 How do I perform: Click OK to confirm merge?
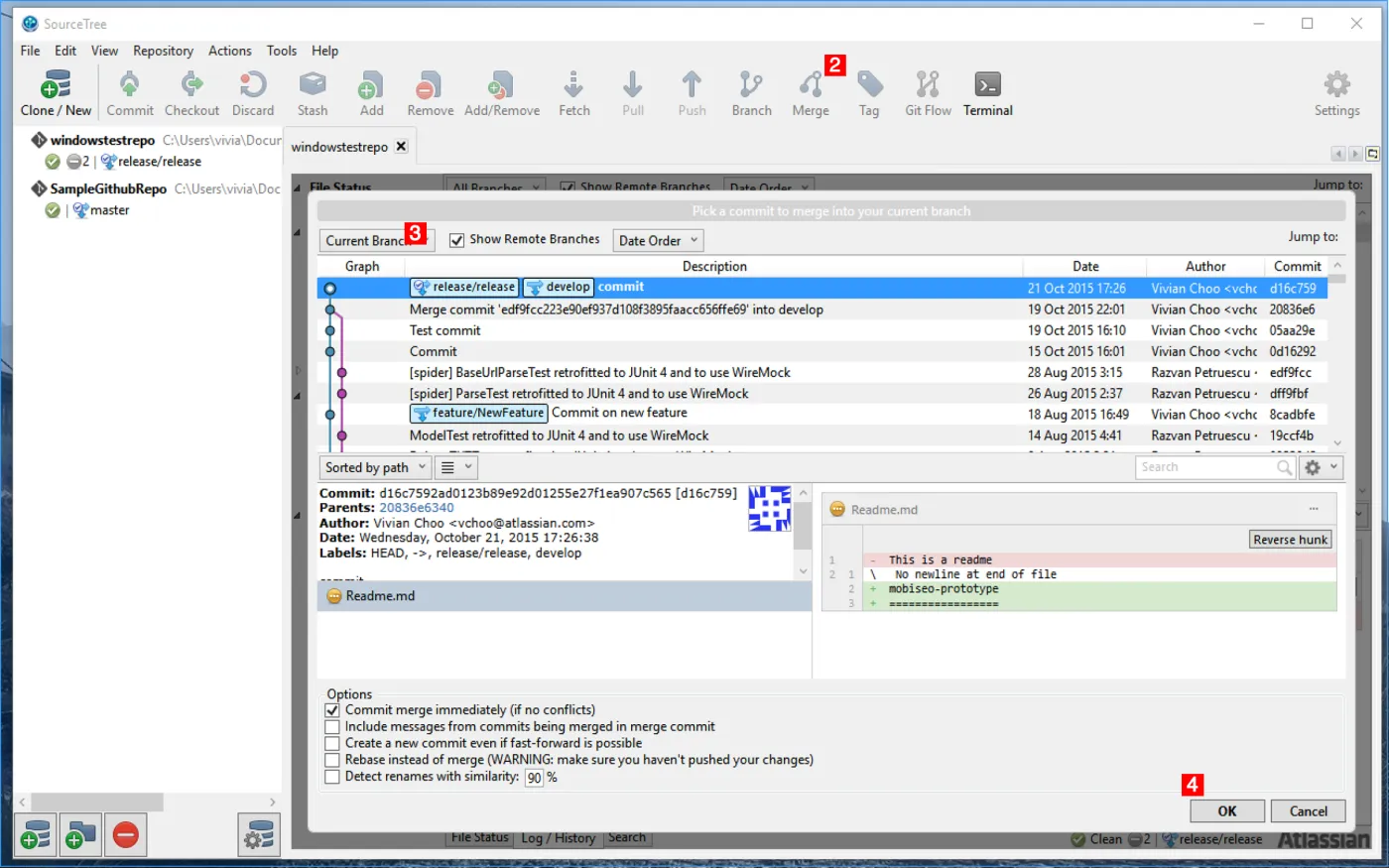tap(1227, 811)
